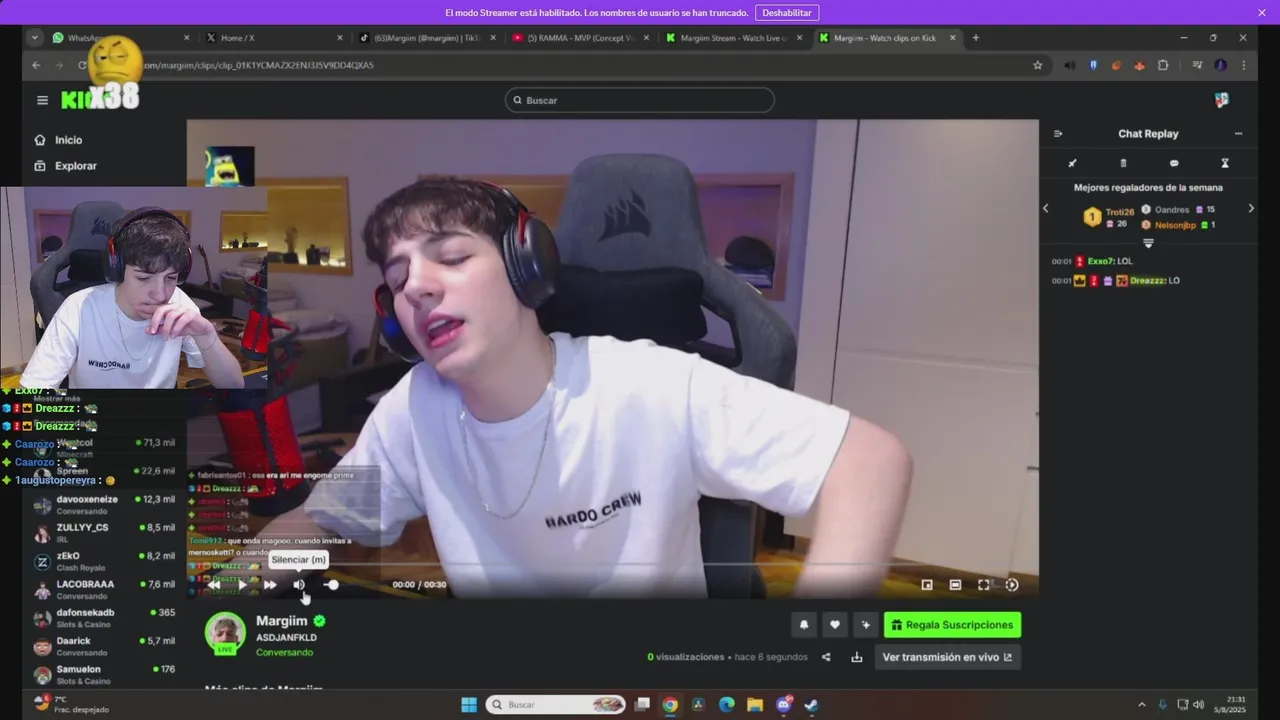The height and width of the screenshot is (720, 1280).
Task: Mute the clip with the volume icon
Action: pos(299,585)
